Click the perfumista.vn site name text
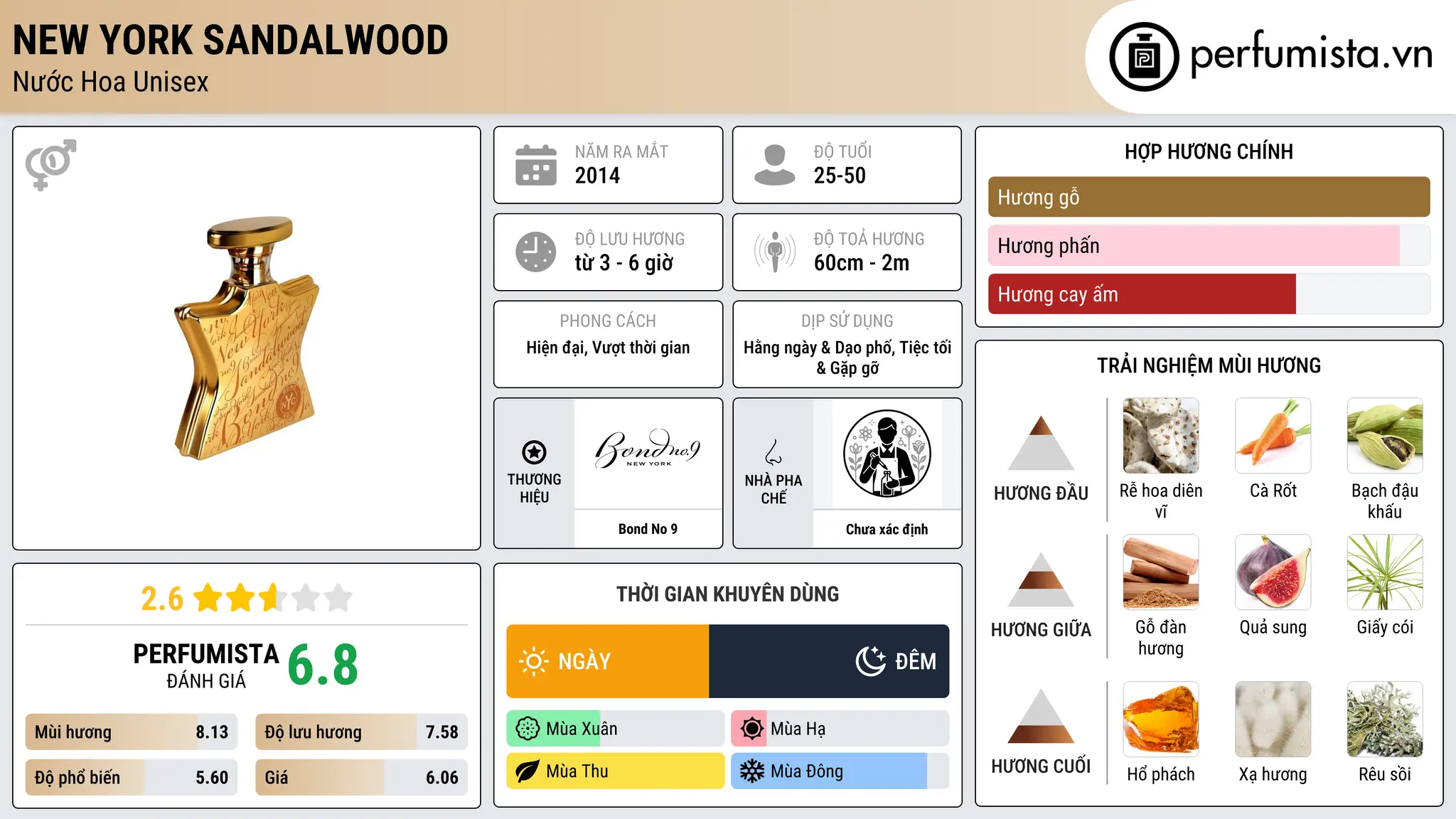Screen dimensions: 1456x819 click(1312, 55)
